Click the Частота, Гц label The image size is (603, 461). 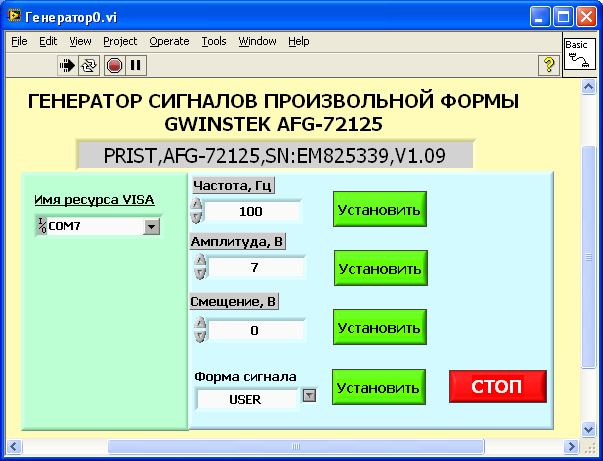coord(233,186)
